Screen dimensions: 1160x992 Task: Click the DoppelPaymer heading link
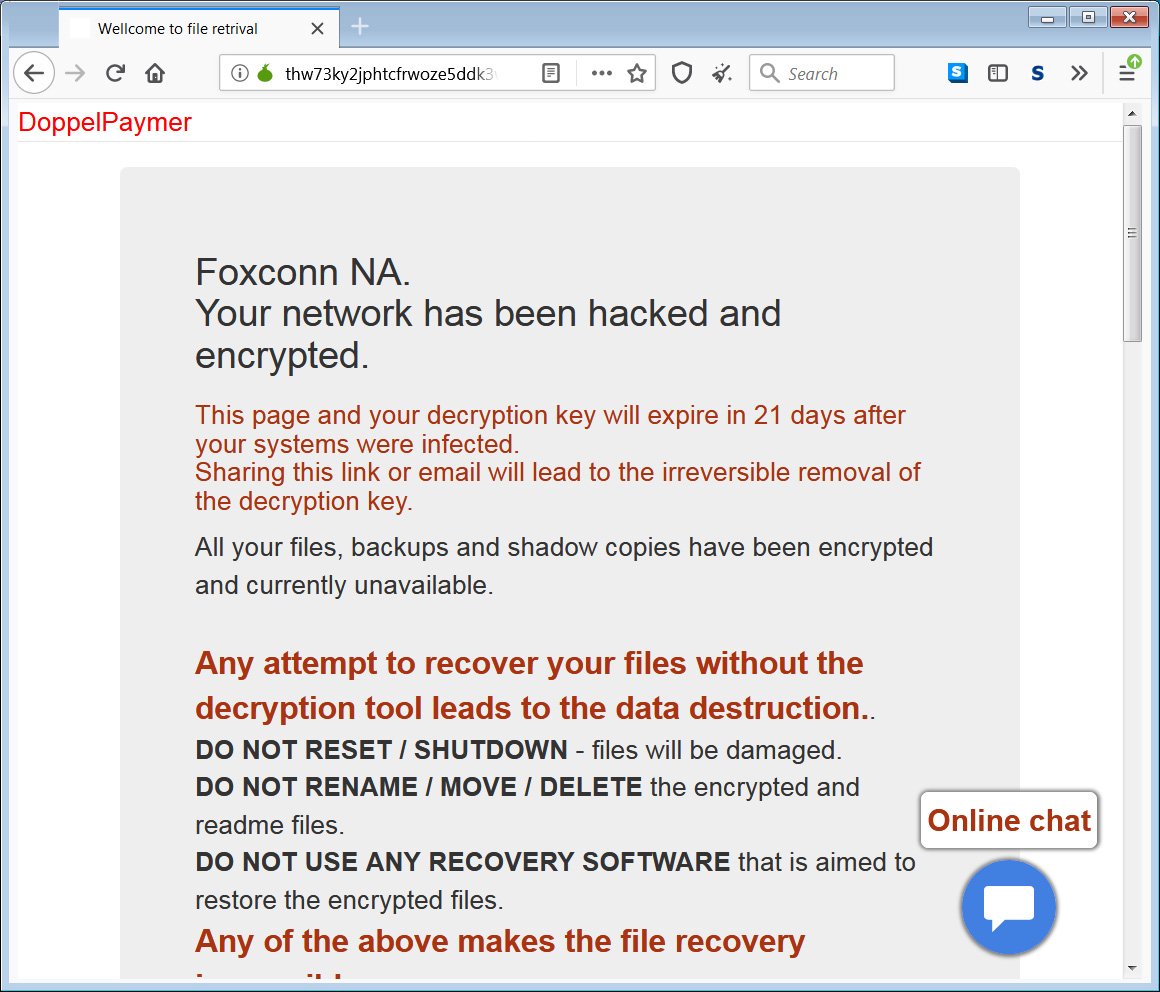pyautogui.click(x=104, y=122)
